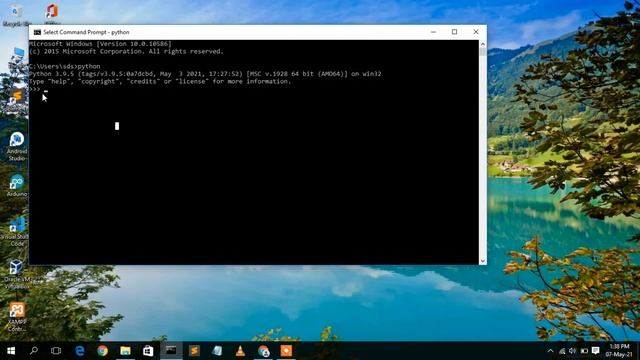This screenshot has height=360, width=640.
Task: Launch Google Chrome from the taskbar
Action: [102, 351]
